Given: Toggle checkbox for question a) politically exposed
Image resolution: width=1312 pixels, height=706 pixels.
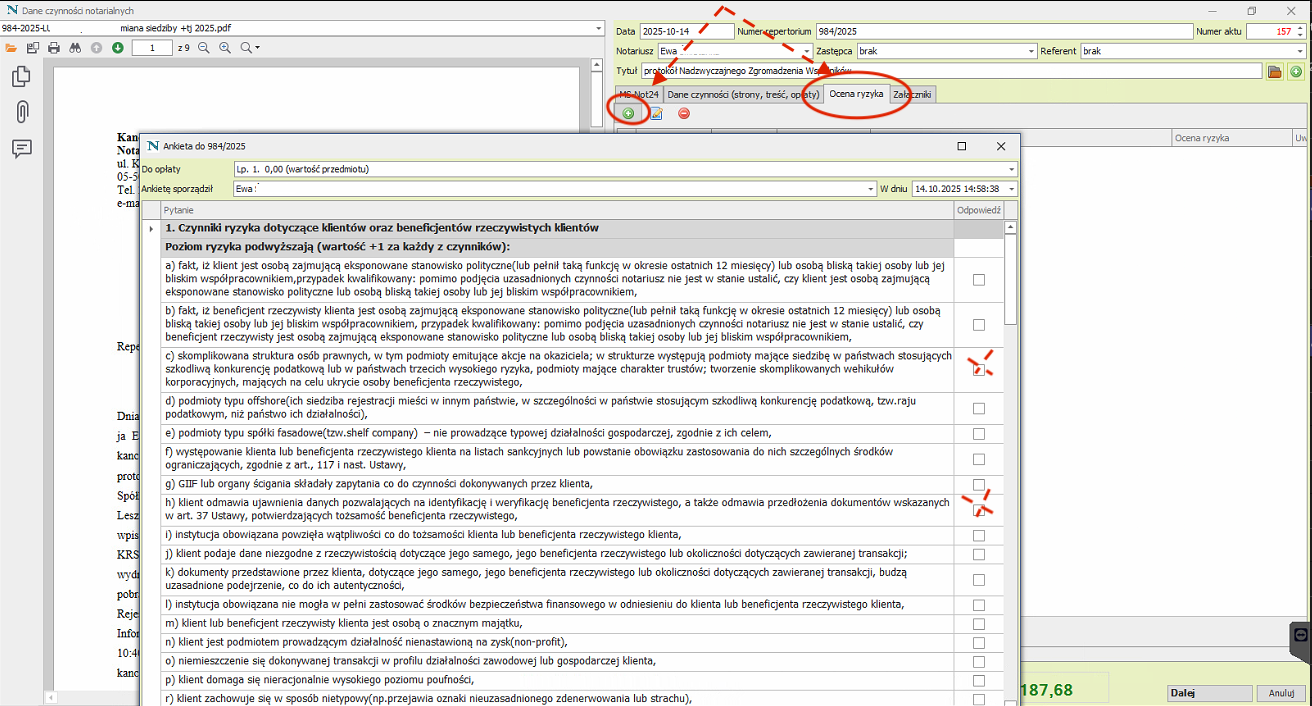Looking at the screenshot, I should 979,280.
